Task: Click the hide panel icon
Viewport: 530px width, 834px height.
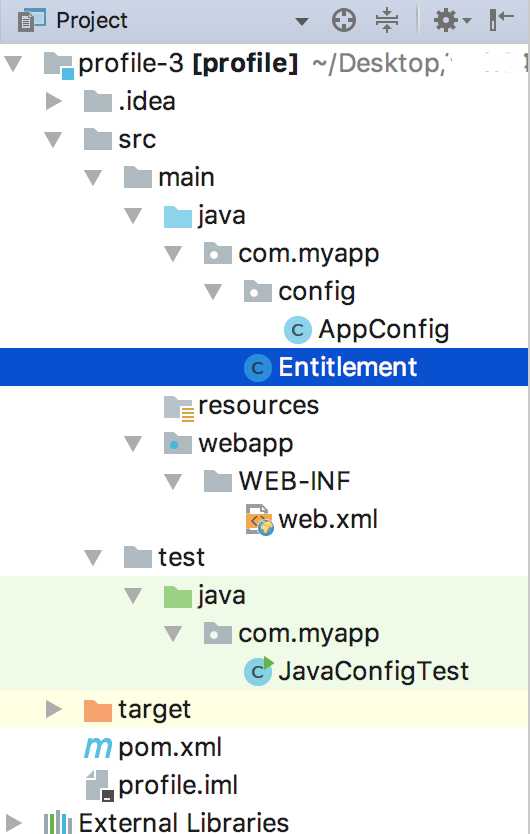Action: click(x=501, y=20)
